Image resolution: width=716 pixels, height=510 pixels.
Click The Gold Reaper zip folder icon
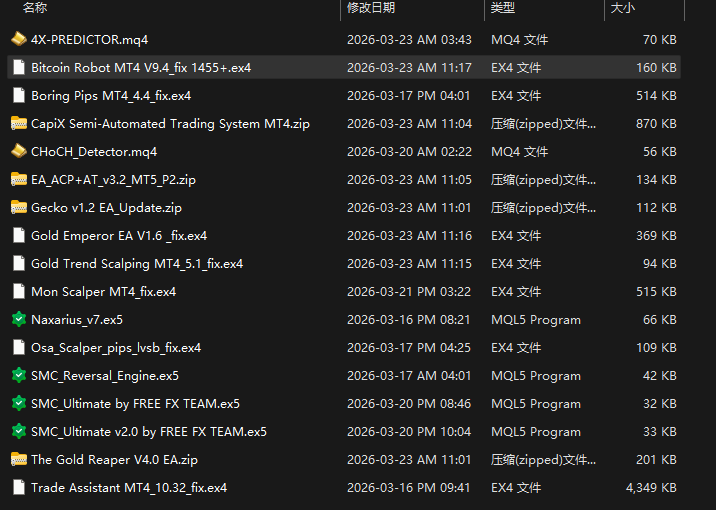coord(19,459)
